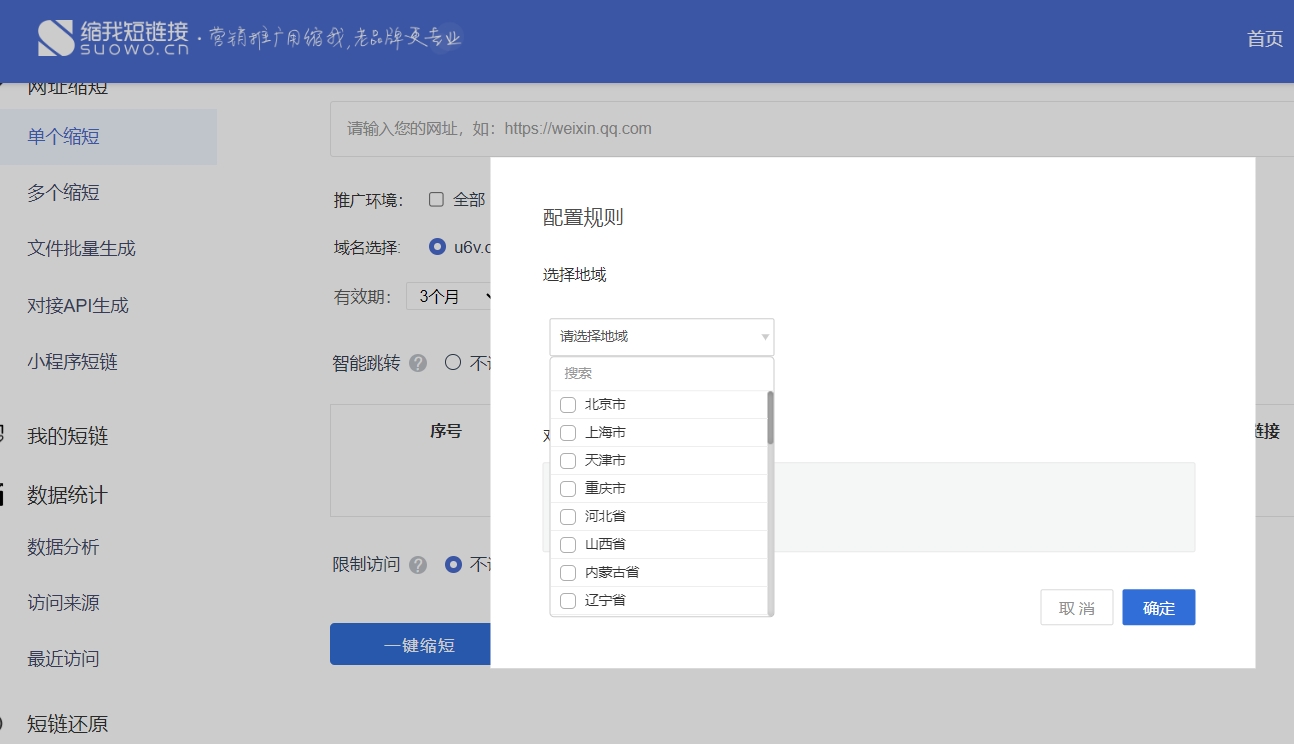The image size is (1294, 744).
Task: Click the help icon beside 智能跳转
Action: pos(418,363)
